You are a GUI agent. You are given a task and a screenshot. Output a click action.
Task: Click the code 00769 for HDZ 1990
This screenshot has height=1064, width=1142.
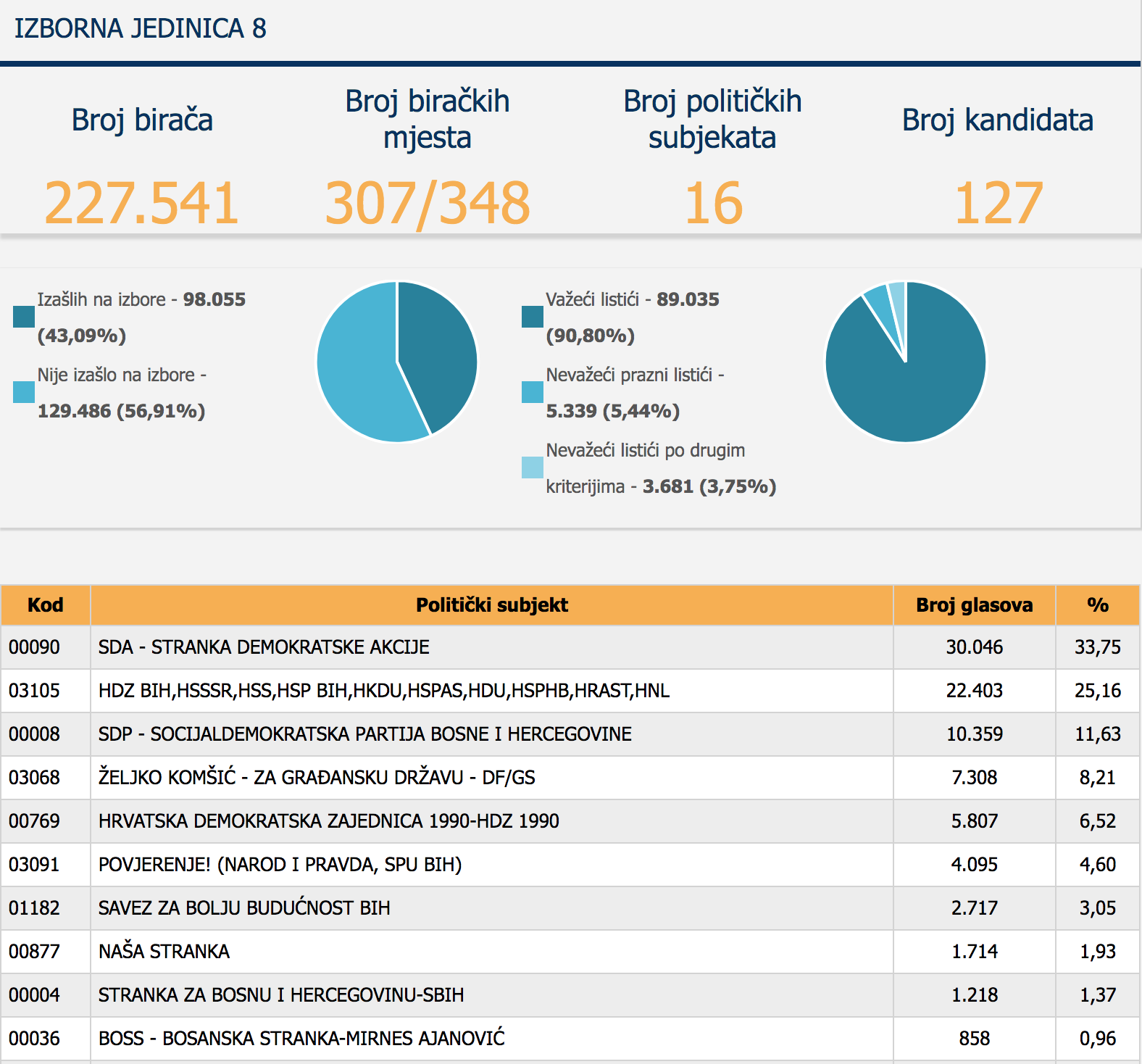click(34, 821)
